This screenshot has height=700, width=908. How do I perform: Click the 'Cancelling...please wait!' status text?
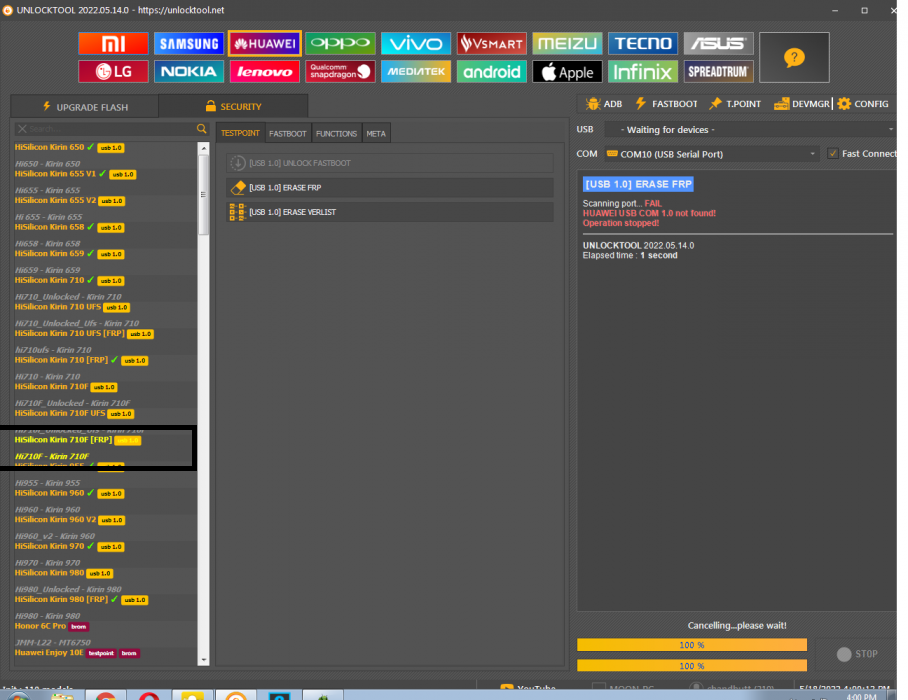click(x=737, y=625)
